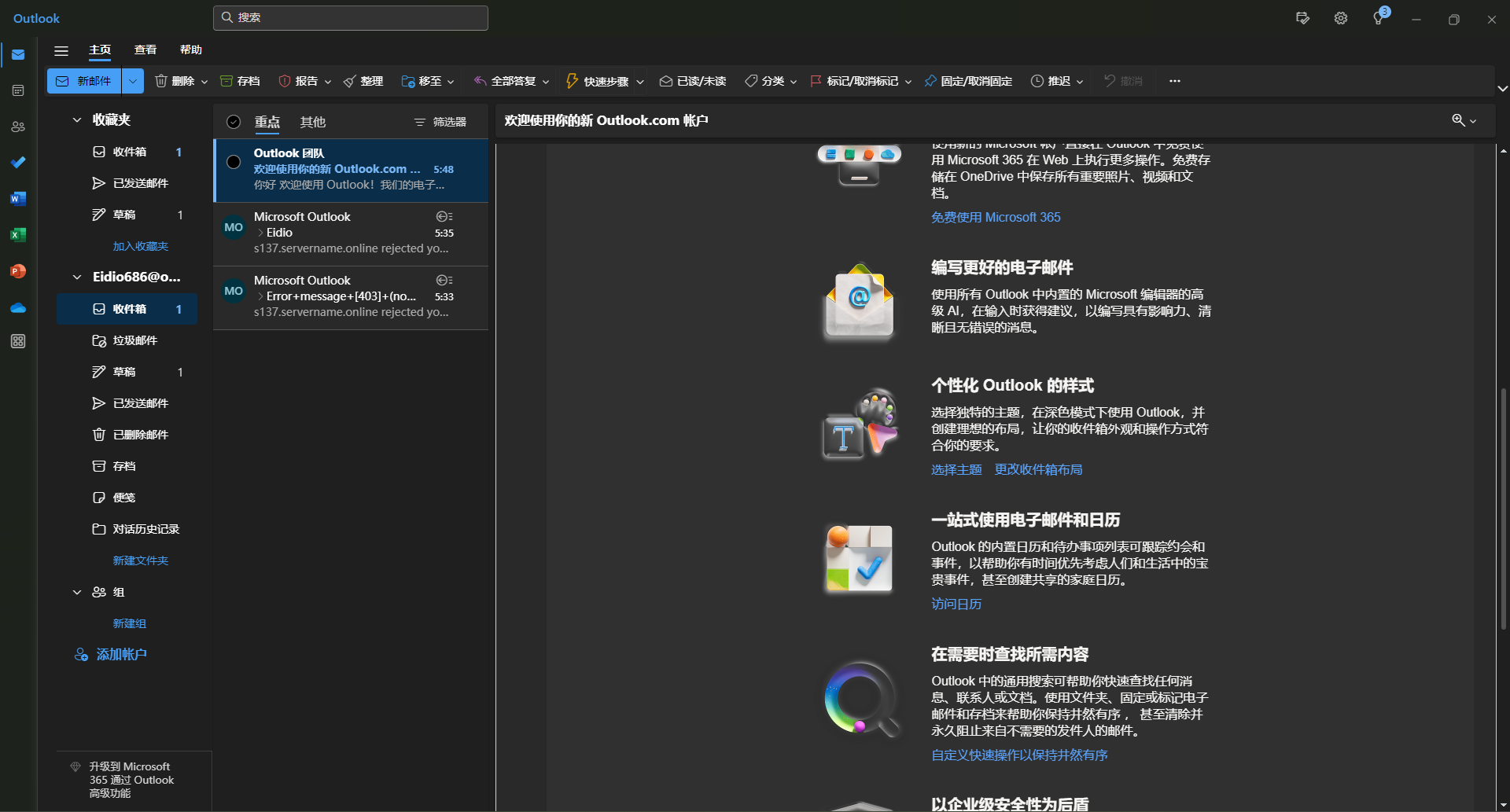1510x812 pixels.
Task: Click the 整理 sweep toolbar button
Action: coord(363,81)
